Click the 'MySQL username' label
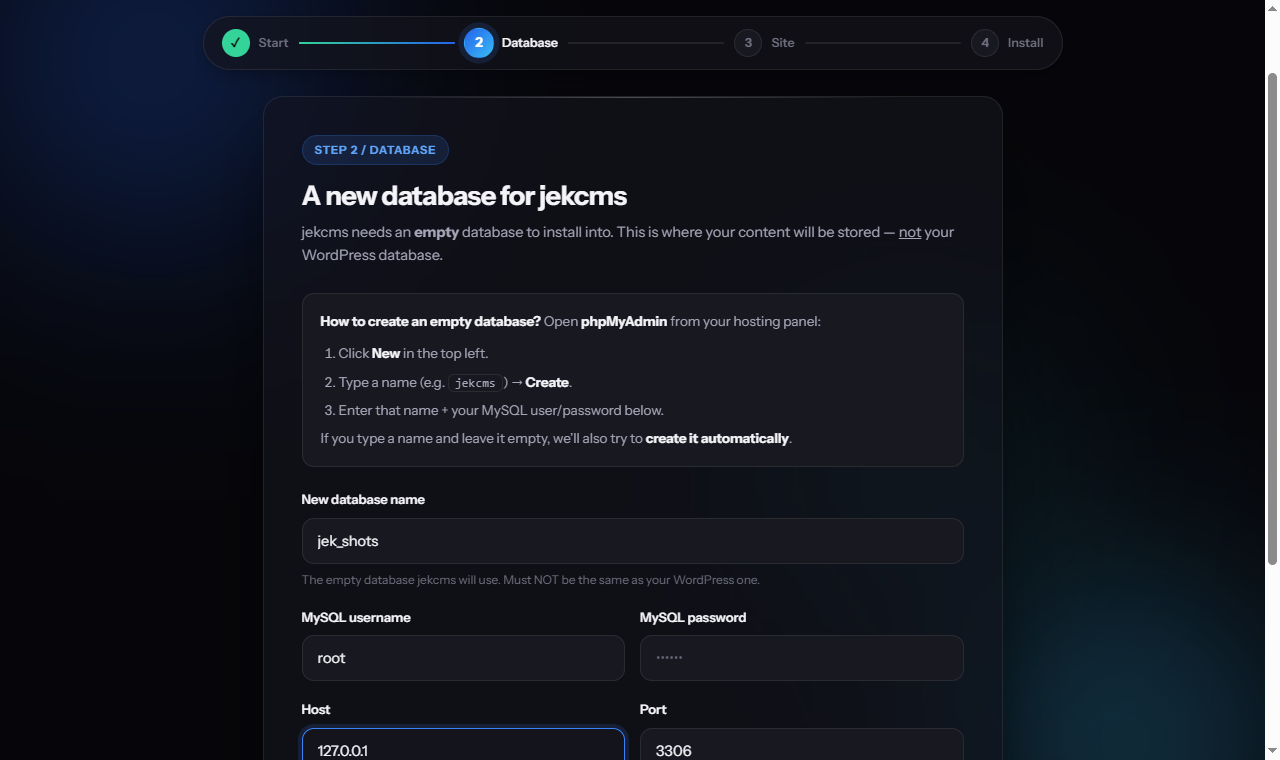Image resolution: width=1280 pixels, height=760 pixels. tap(356, 617)
